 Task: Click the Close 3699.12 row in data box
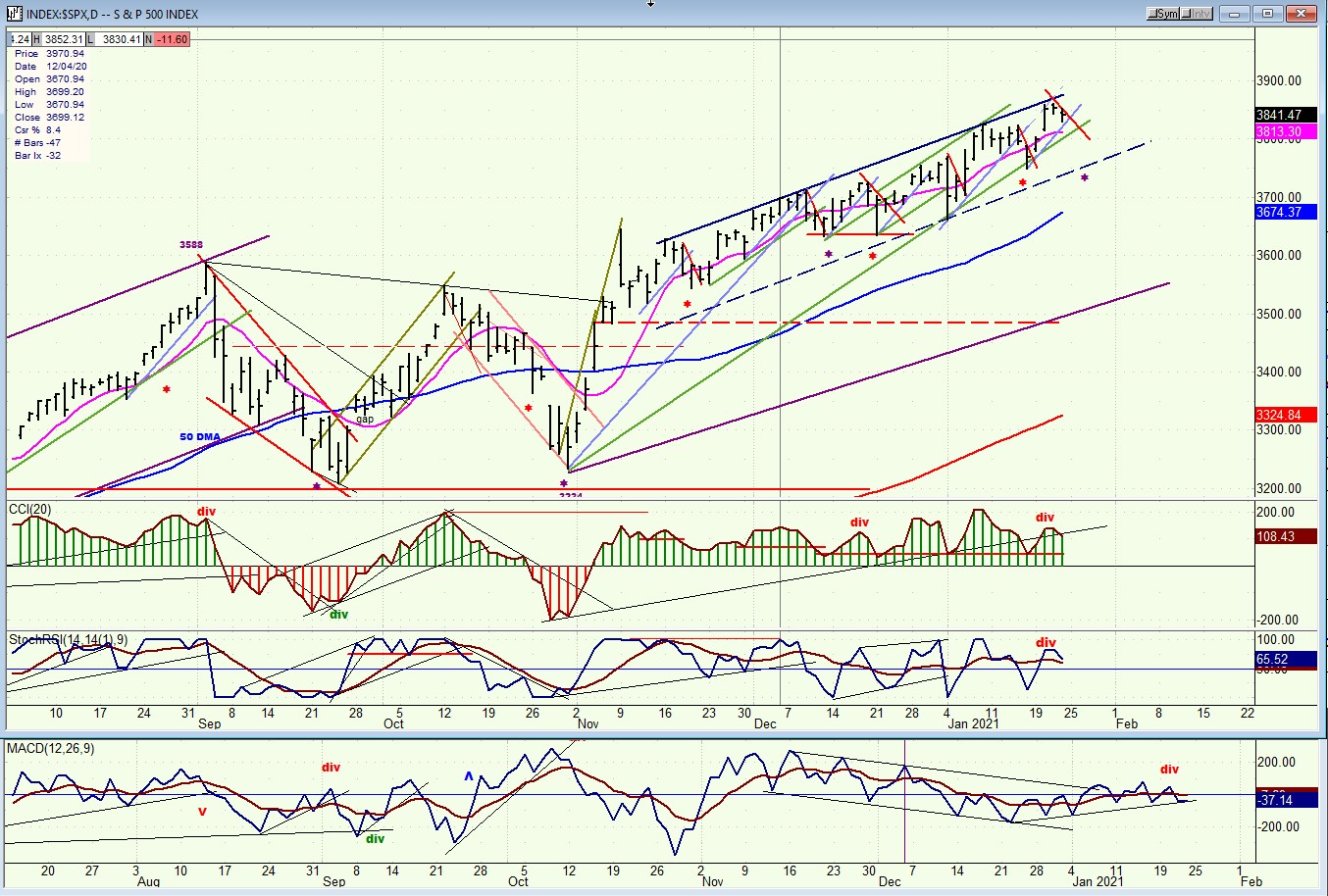point(49,118)
